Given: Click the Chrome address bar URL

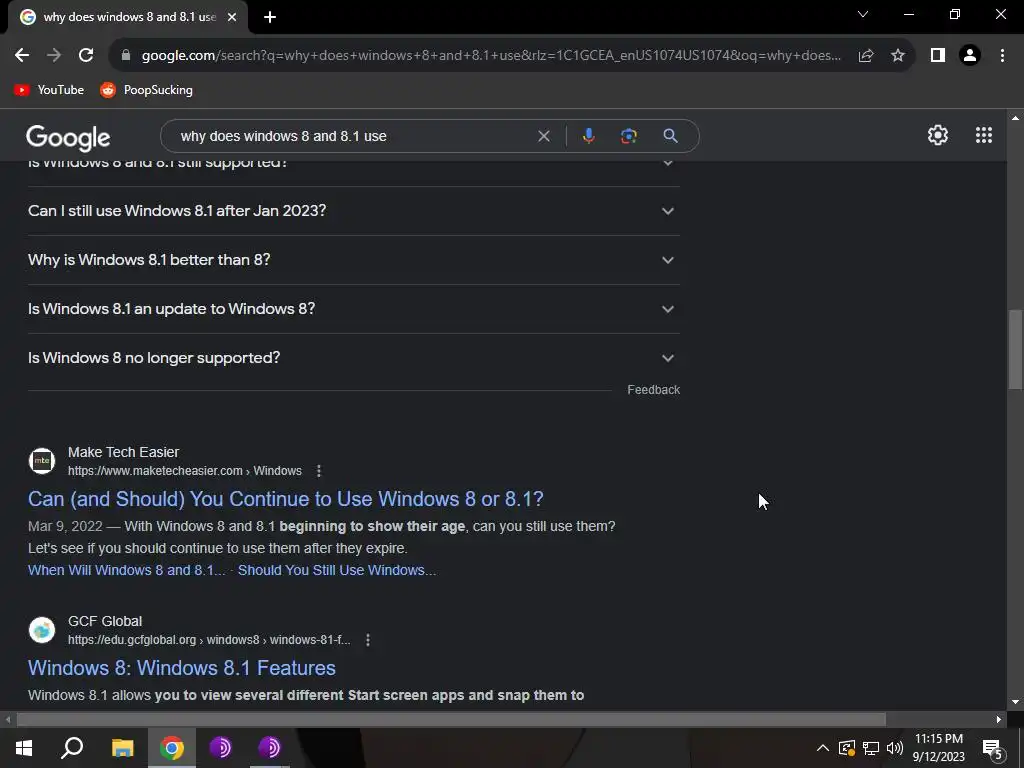Looking at the screenshot, I should click(x=491, y=56).
